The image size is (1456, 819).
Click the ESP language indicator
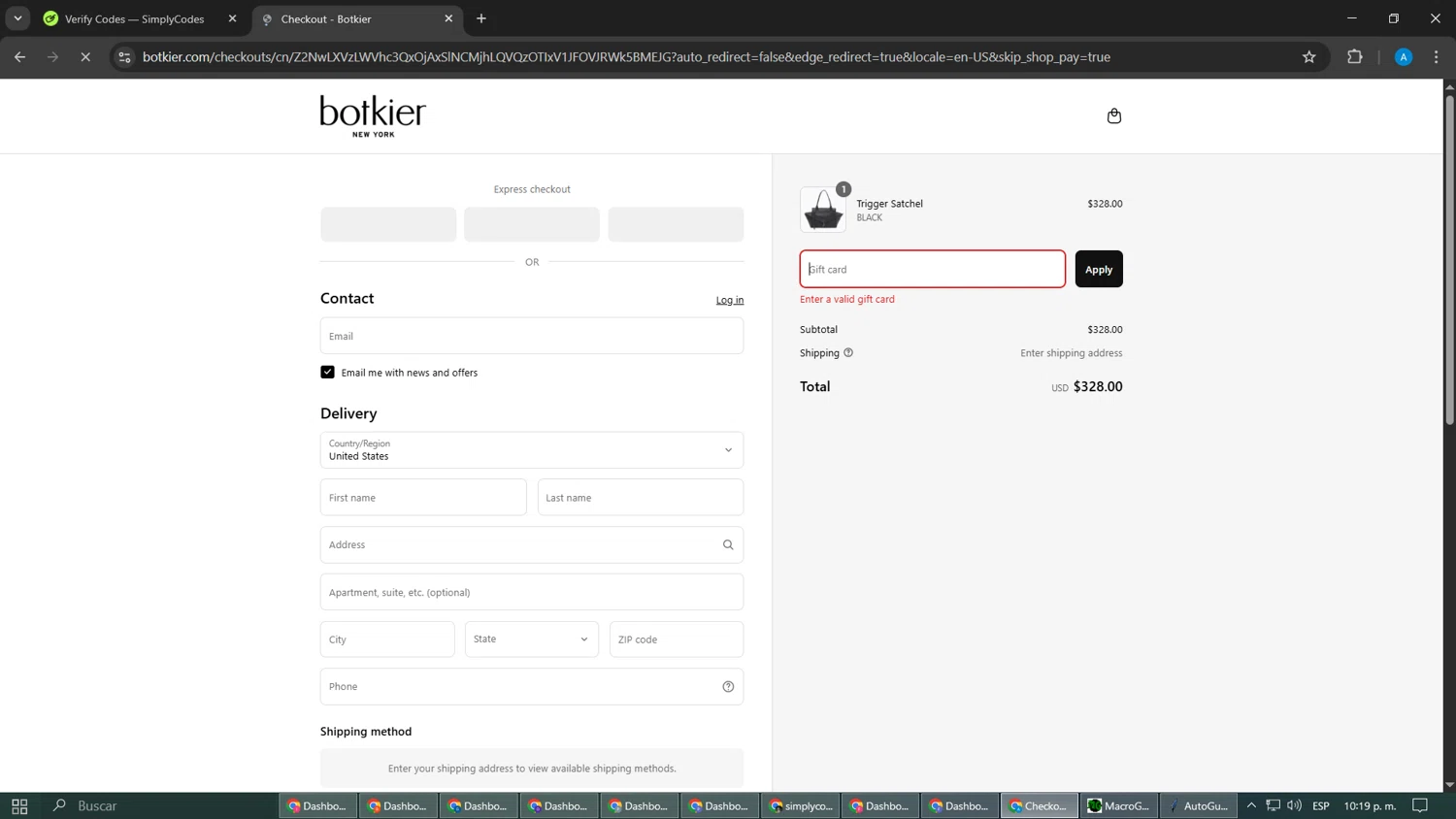click(x=1320, y=805)
